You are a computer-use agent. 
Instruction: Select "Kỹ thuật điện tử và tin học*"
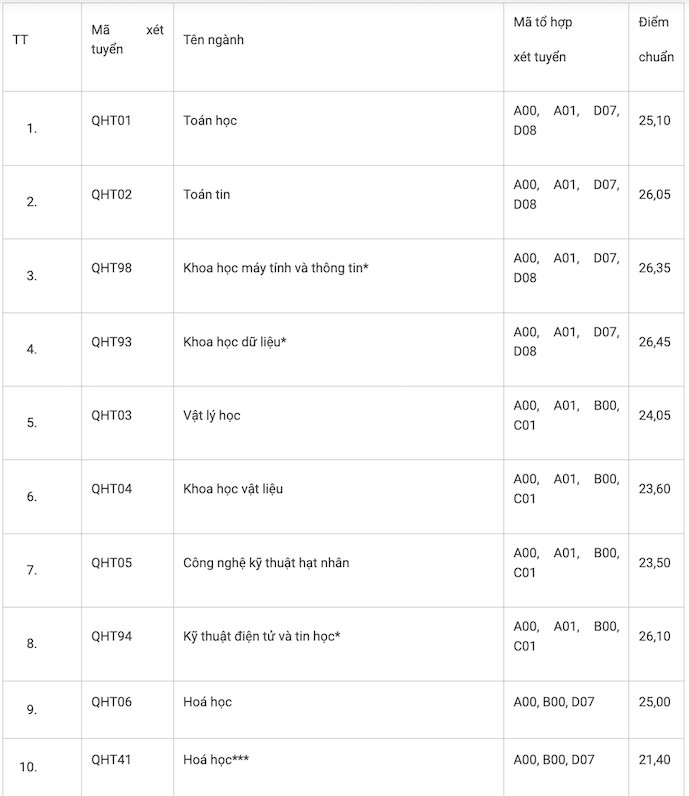pos(262,637)
